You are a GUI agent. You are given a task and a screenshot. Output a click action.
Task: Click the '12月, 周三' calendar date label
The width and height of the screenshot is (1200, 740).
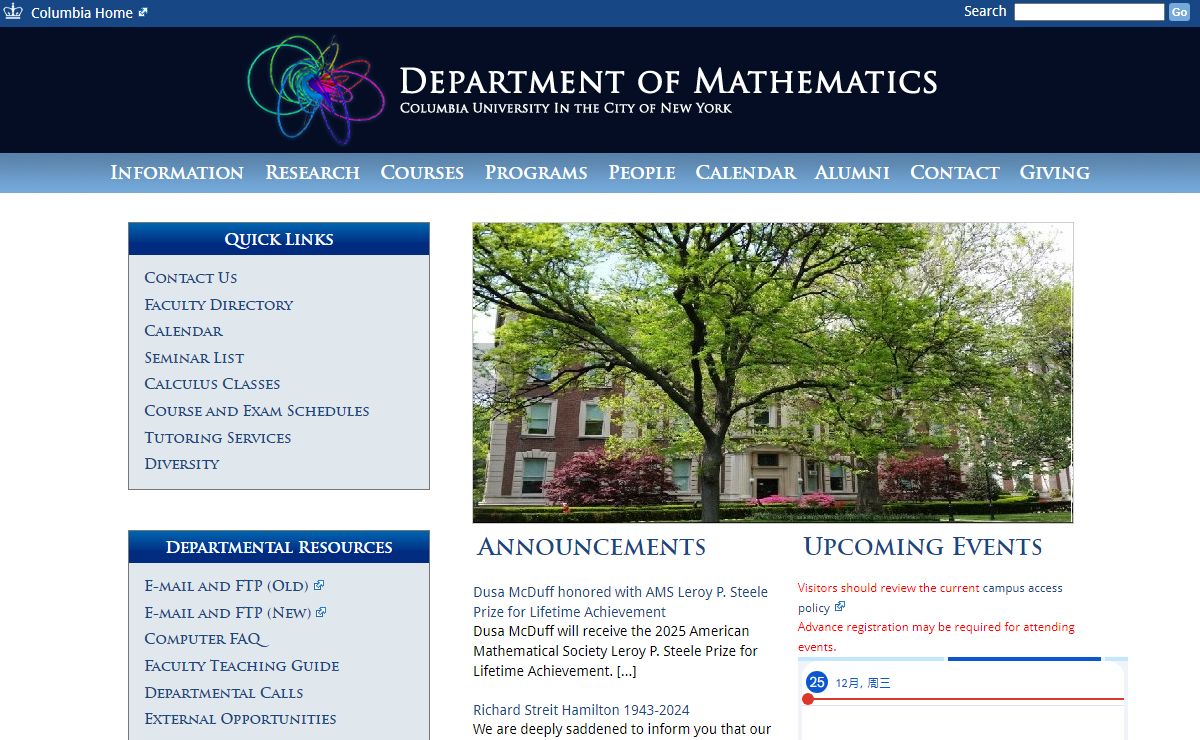[x=863, y=683]
